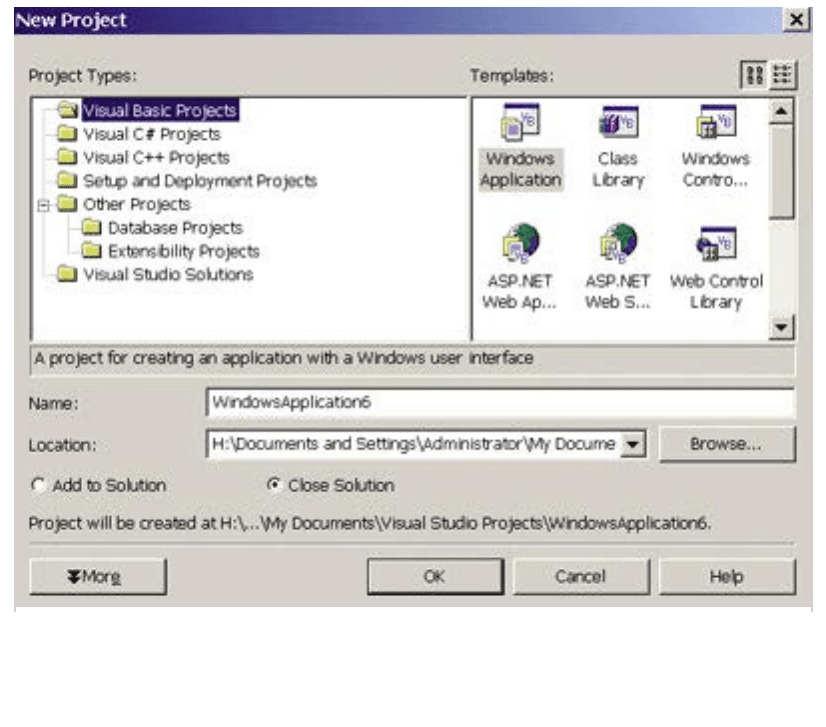Collapse the Other Projects tree node
Screen dimensions: 826x727
(44, 205)
